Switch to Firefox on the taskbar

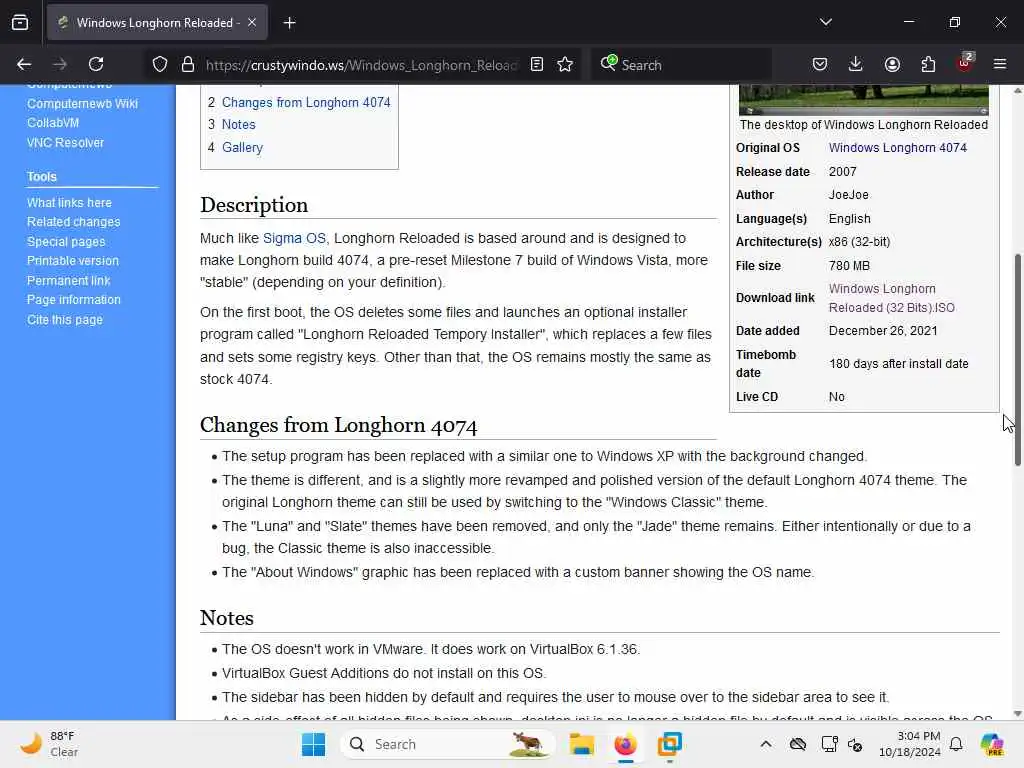click(625, 744)
